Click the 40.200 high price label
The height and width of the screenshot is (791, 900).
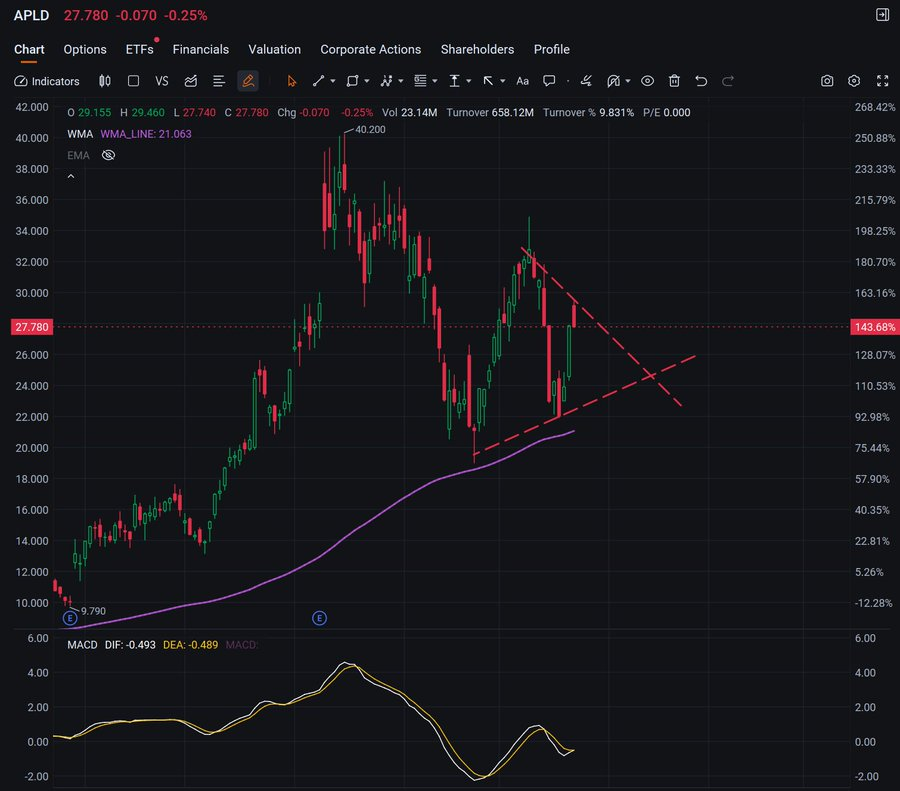click(370, 130)
